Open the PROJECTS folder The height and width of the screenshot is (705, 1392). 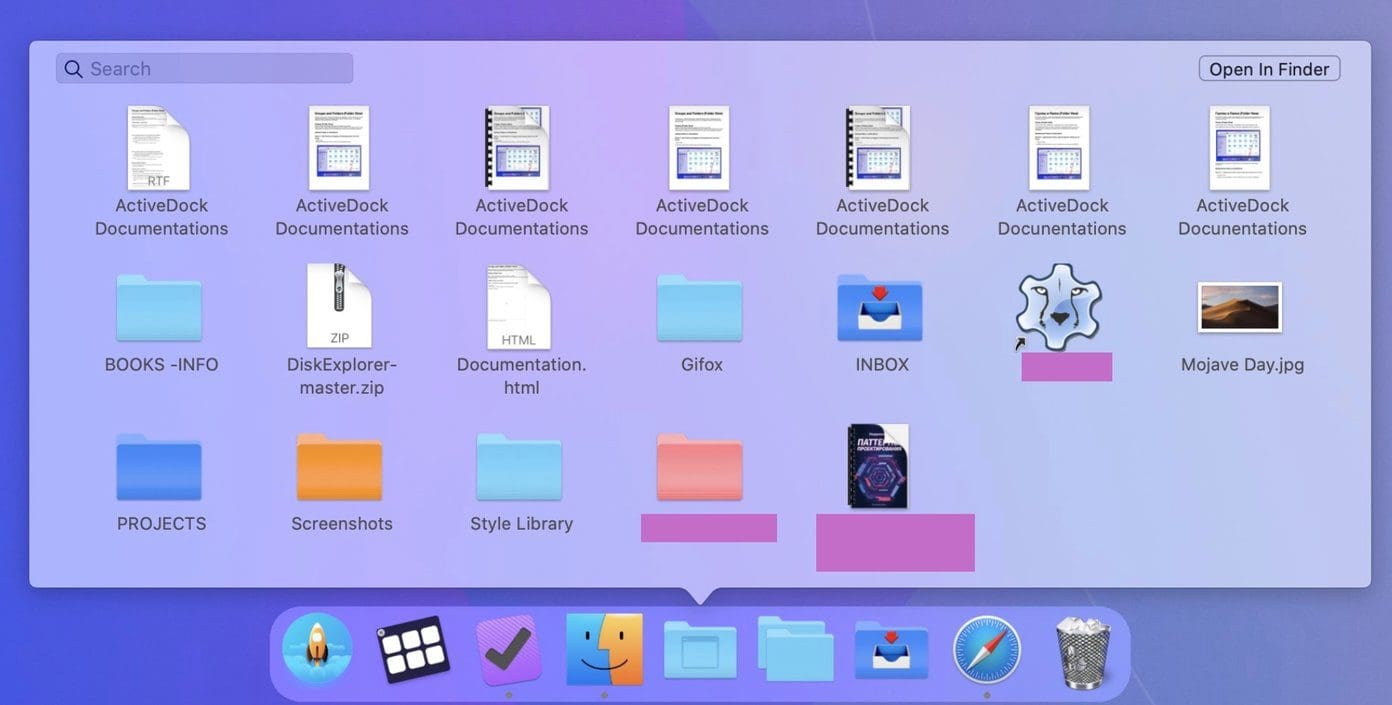159,466
